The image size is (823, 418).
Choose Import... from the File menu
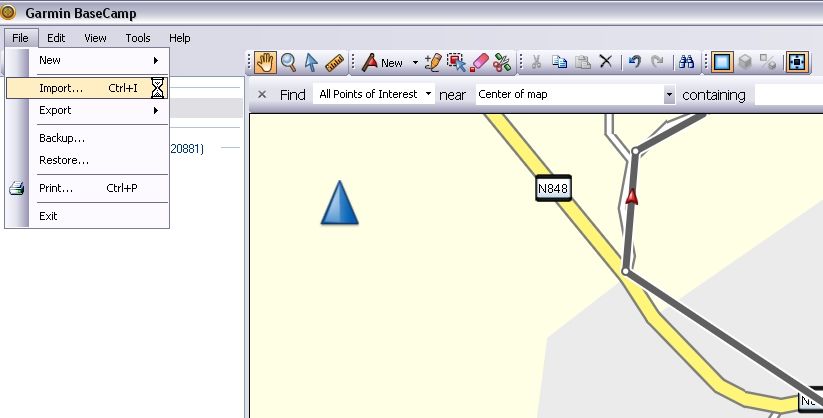coord(87,88)
